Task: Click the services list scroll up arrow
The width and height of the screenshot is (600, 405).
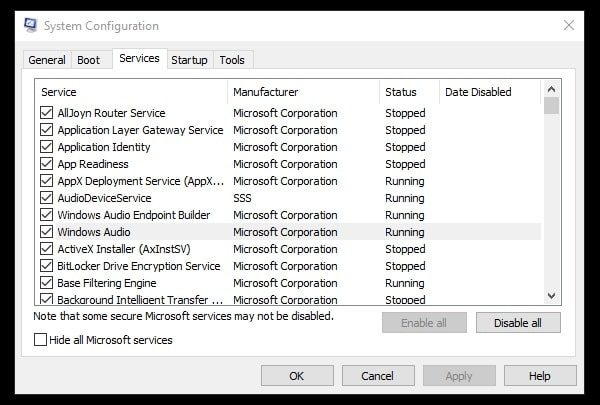Action: click(551, 89)
